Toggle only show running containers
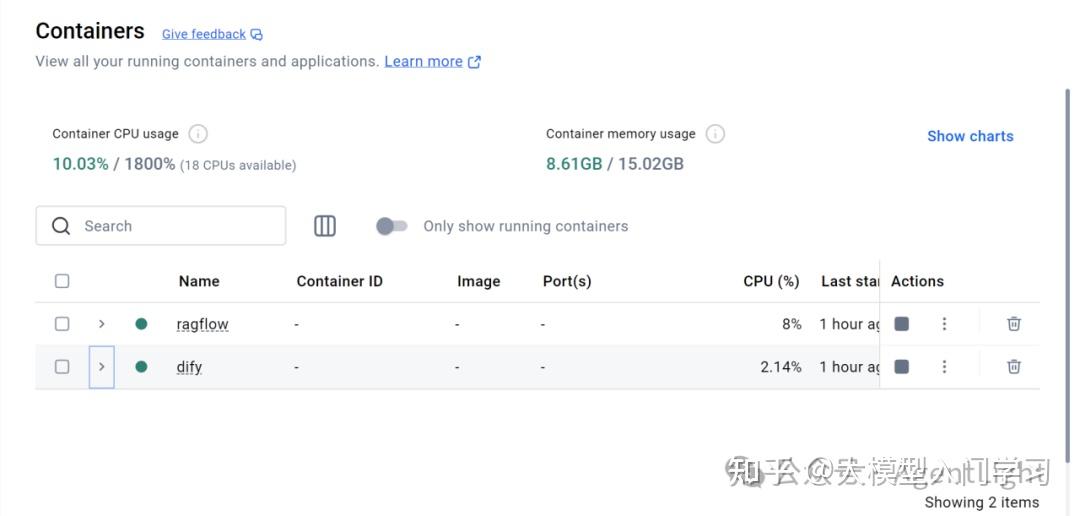Screen dimensions: 1080x516 pos(391,226)
